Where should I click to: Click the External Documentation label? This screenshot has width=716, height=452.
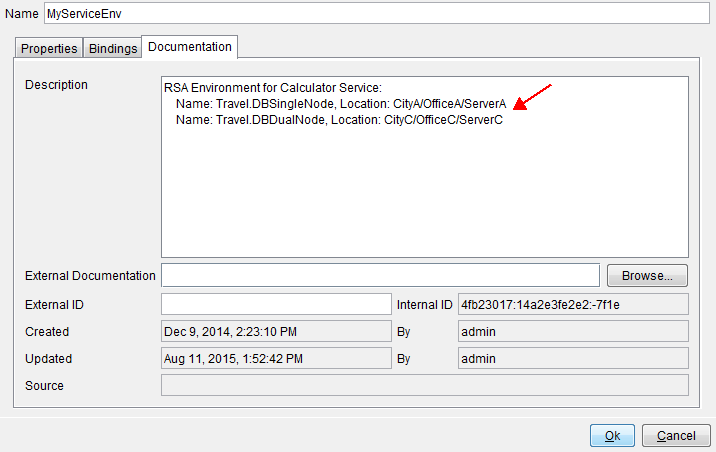point(90,276)
